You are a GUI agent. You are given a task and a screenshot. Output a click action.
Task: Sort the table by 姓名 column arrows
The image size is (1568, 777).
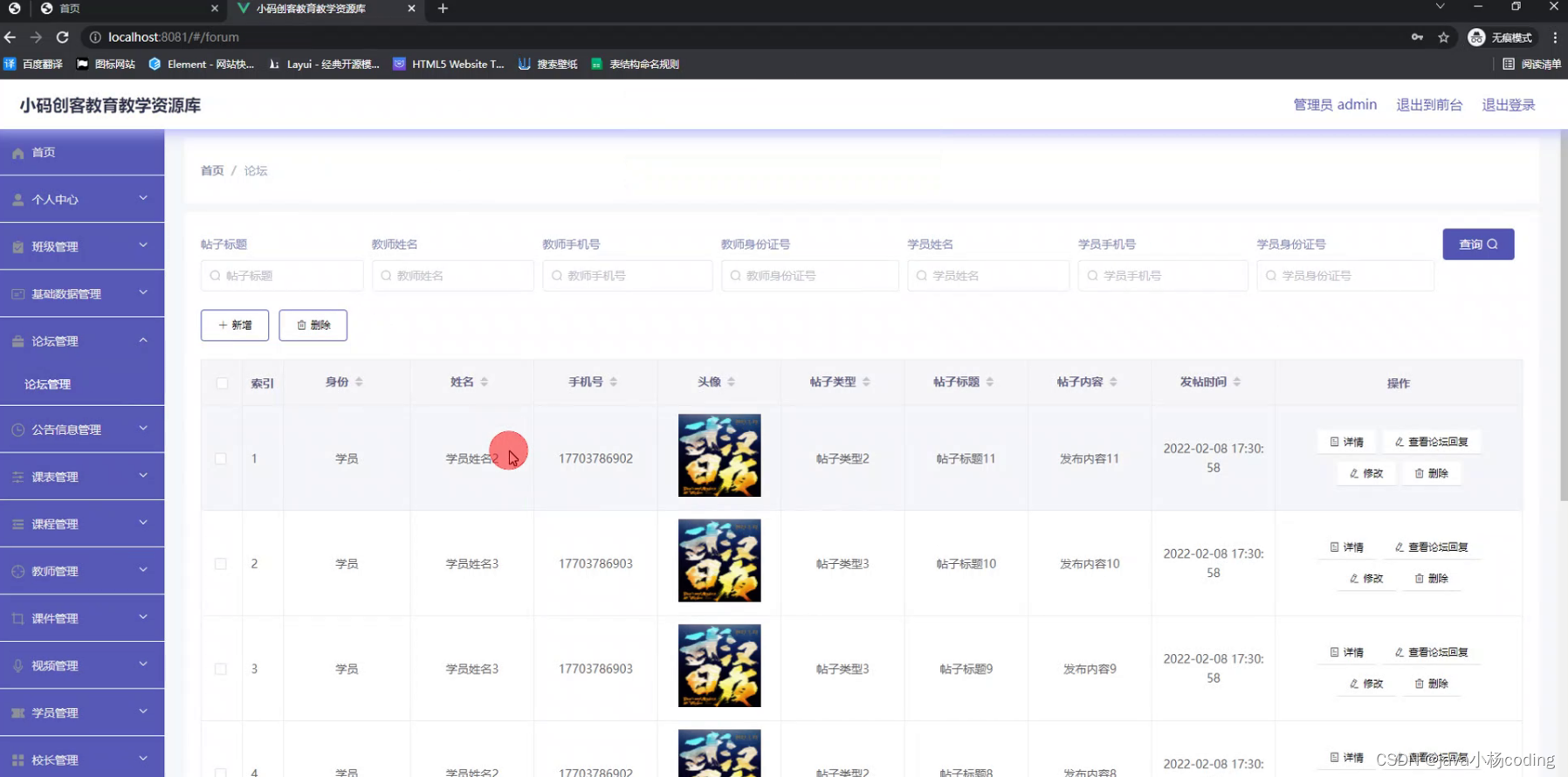pyautogui.click(x=485, y=382)
